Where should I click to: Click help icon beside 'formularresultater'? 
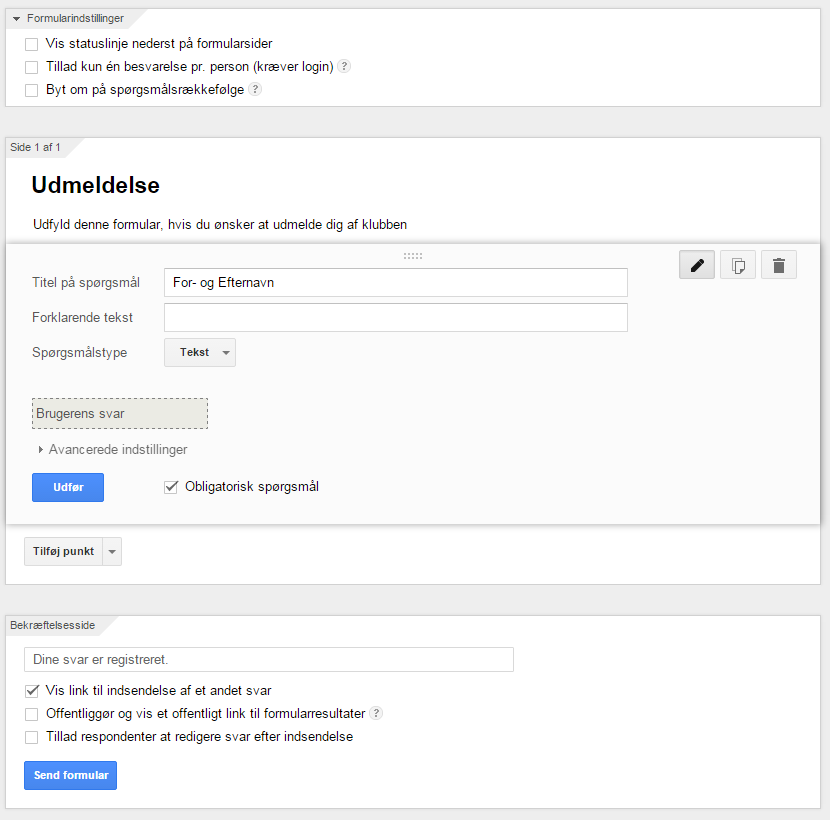[x=376, y=713]
